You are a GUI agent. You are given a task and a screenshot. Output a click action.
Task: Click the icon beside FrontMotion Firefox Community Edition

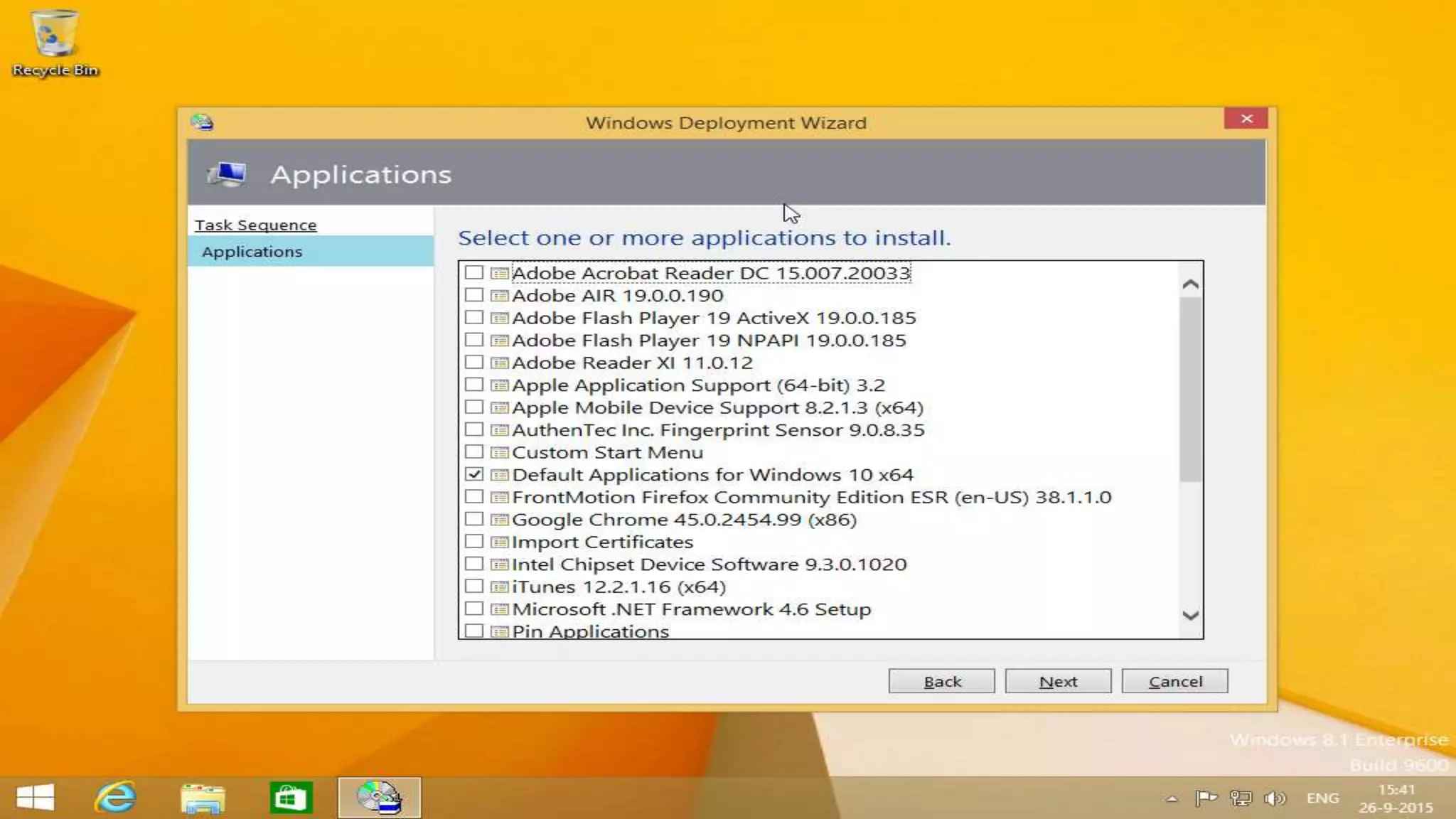(500, 497)
